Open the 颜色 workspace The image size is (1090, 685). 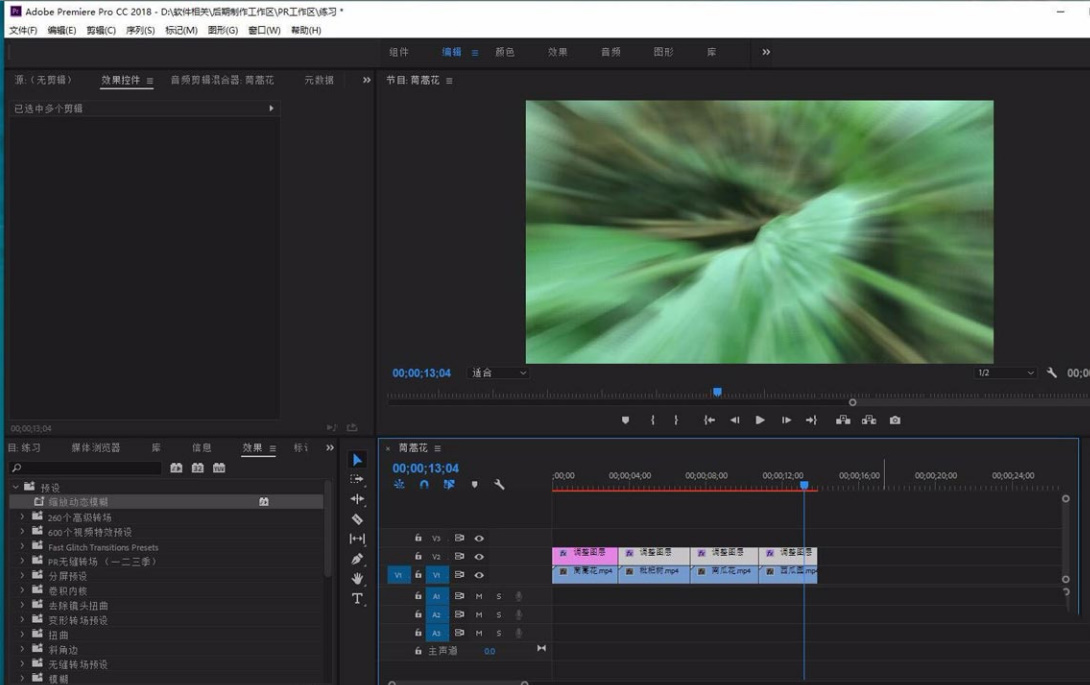coord(505,52)
